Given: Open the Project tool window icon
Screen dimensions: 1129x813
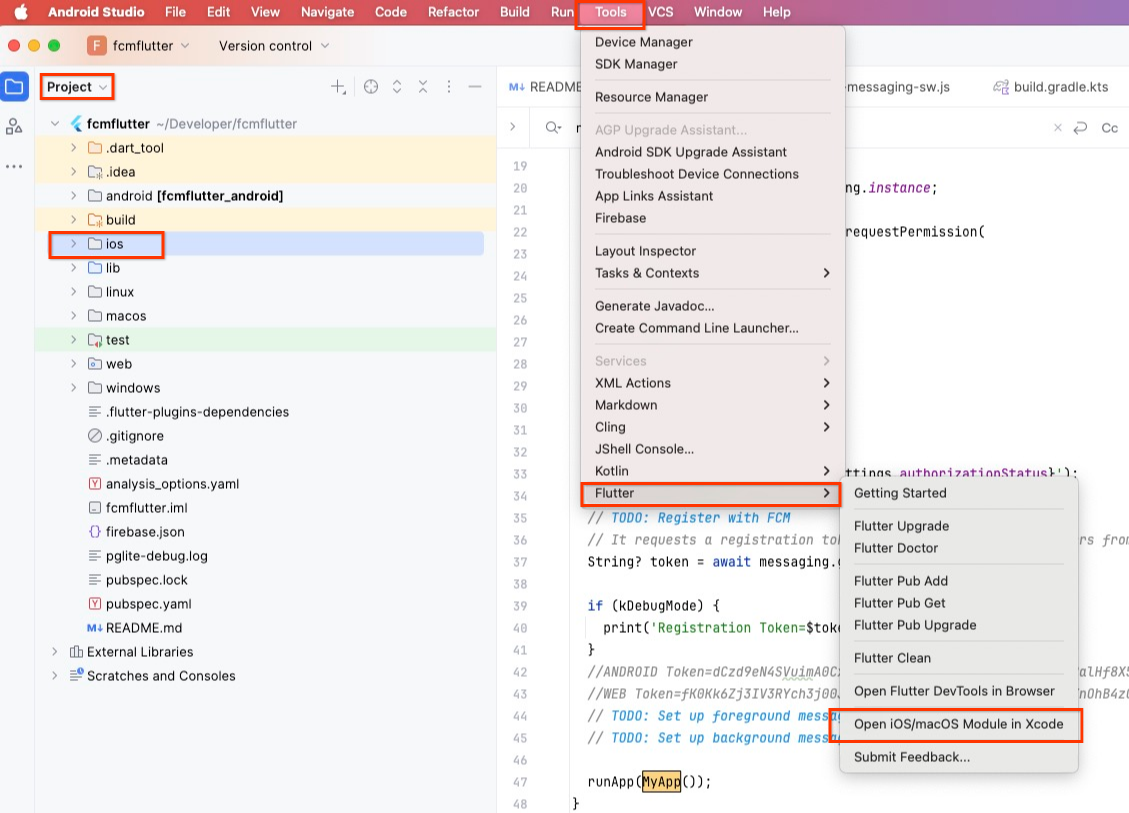Looking at the screenshot, I should click(14, 87).
